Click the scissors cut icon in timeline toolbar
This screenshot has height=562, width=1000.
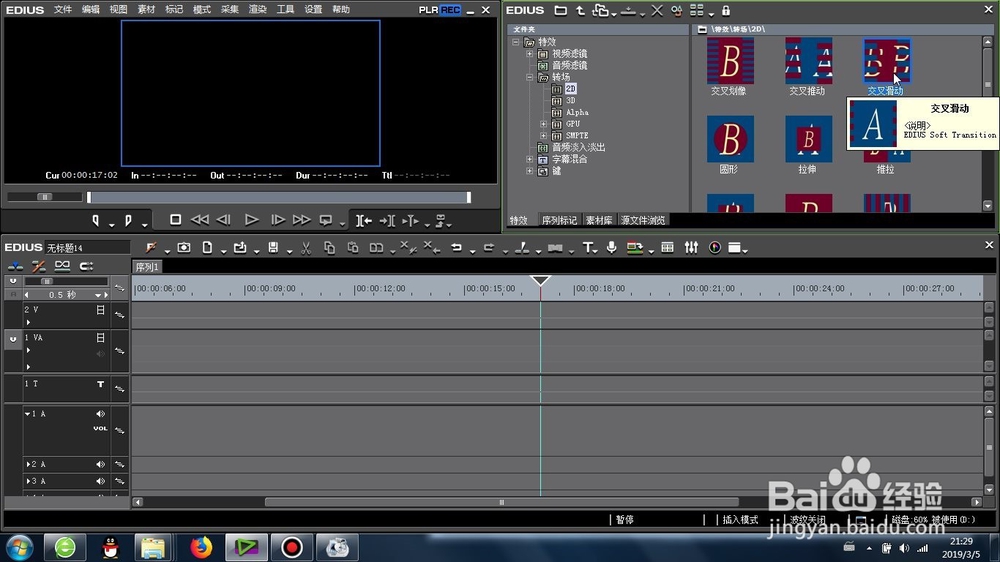pos(305,248)
